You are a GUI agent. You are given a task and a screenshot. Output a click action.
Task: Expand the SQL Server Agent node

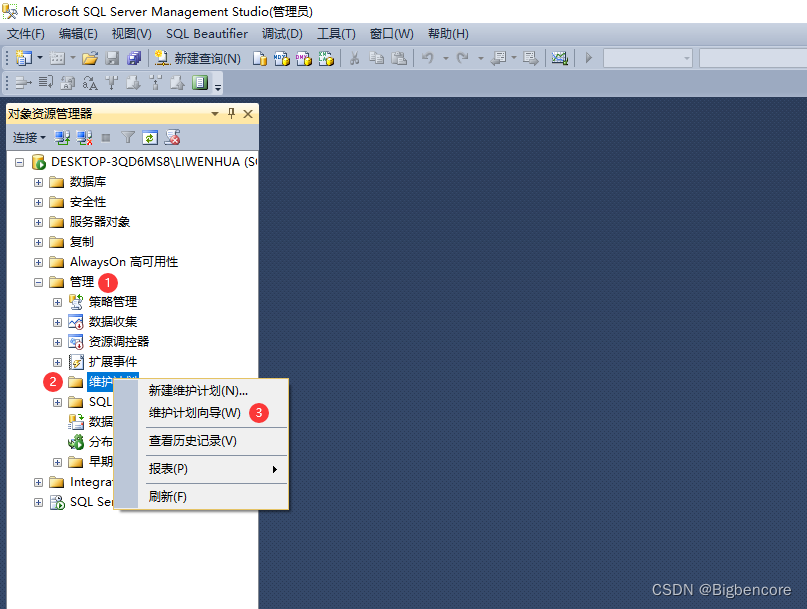(38, 502)
